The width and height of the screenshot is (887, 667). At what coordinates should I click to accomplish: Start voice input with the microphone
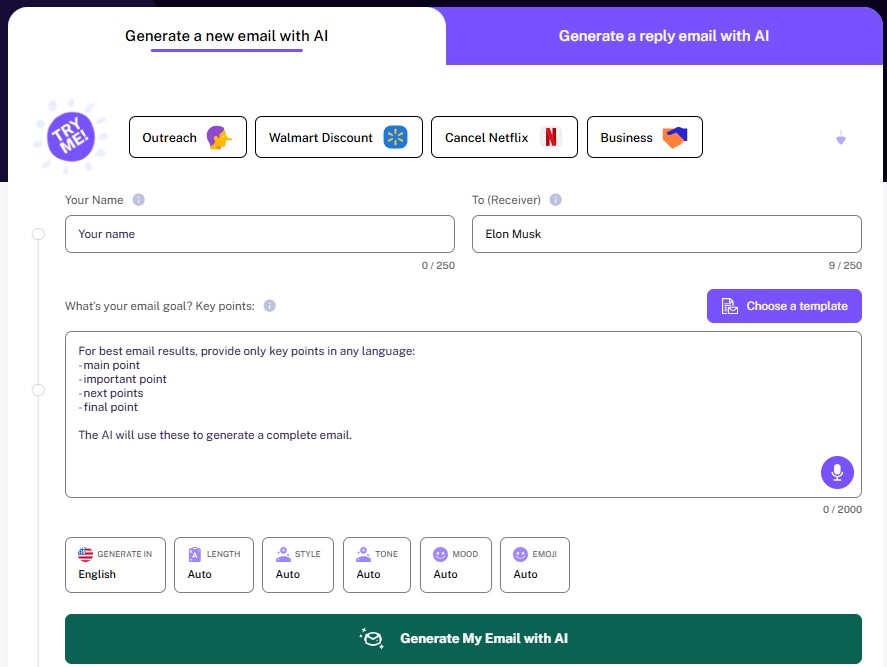click(x=837, y=472)
